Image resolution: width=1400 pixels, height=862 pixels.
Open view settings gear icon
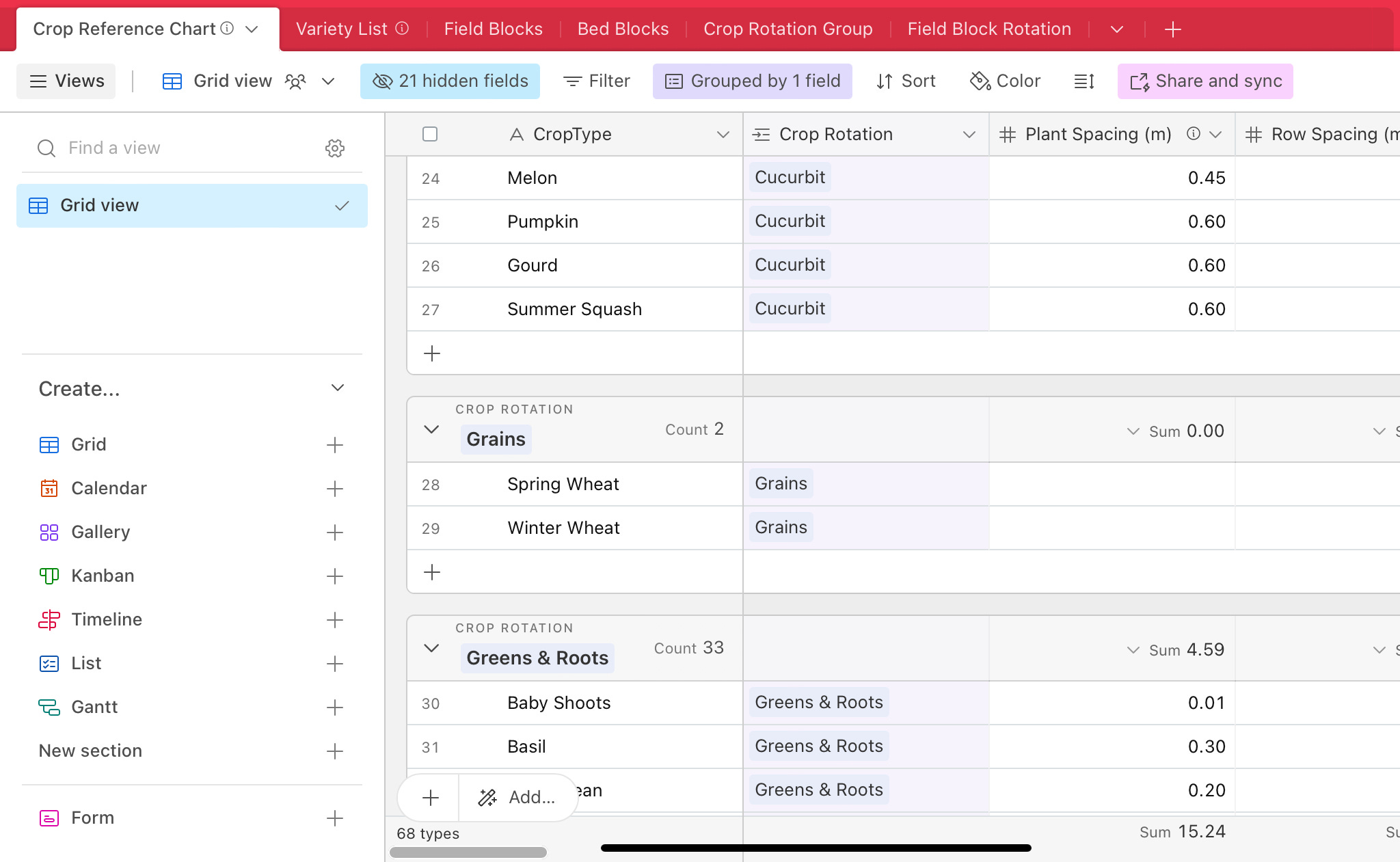334,148
